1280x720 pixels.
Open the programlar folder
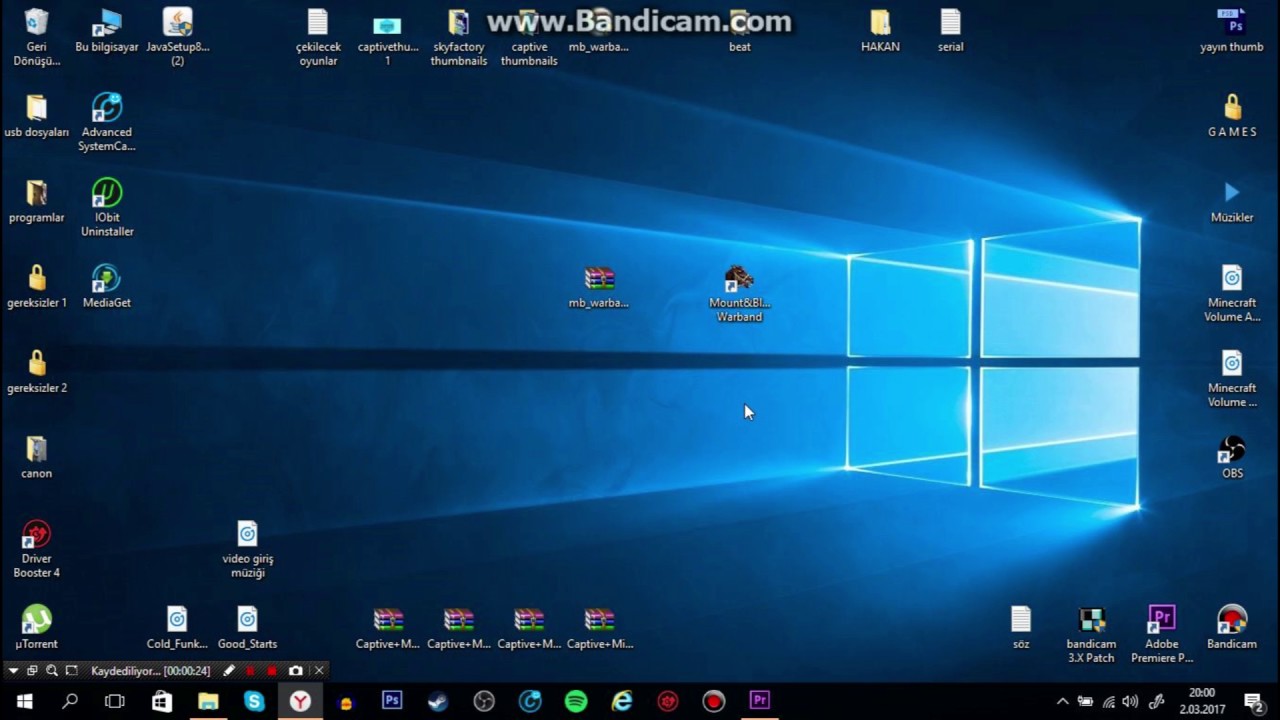(37, 201)
